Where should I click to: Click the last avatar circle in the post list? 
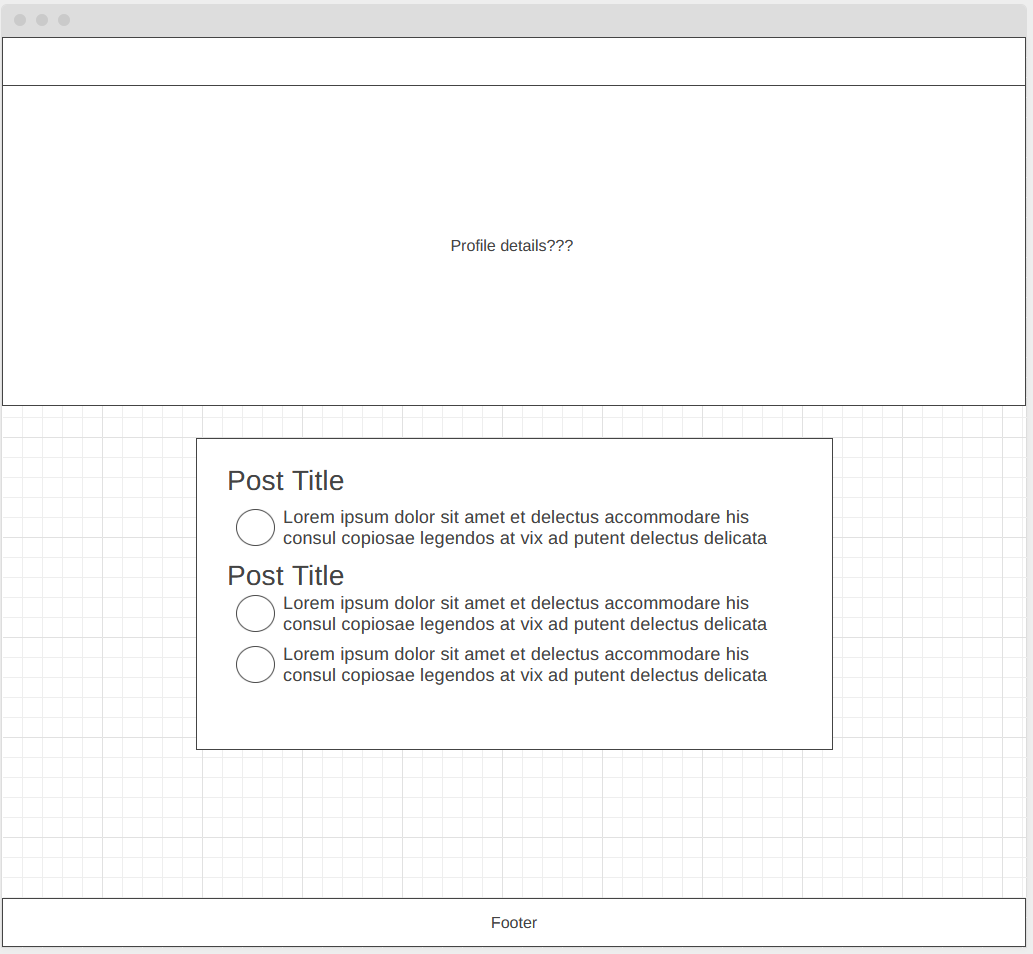[x=256, y=664]
